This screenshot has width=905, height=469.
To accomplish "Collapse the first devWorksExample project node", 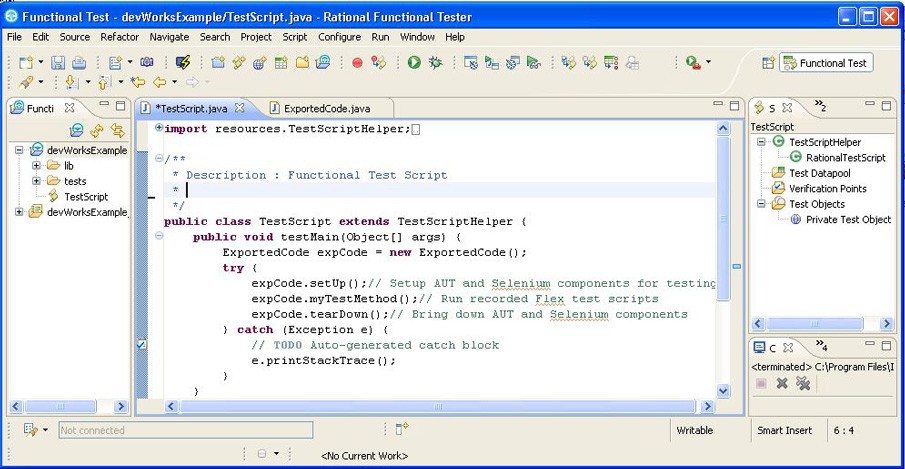I will click(19, 150).
